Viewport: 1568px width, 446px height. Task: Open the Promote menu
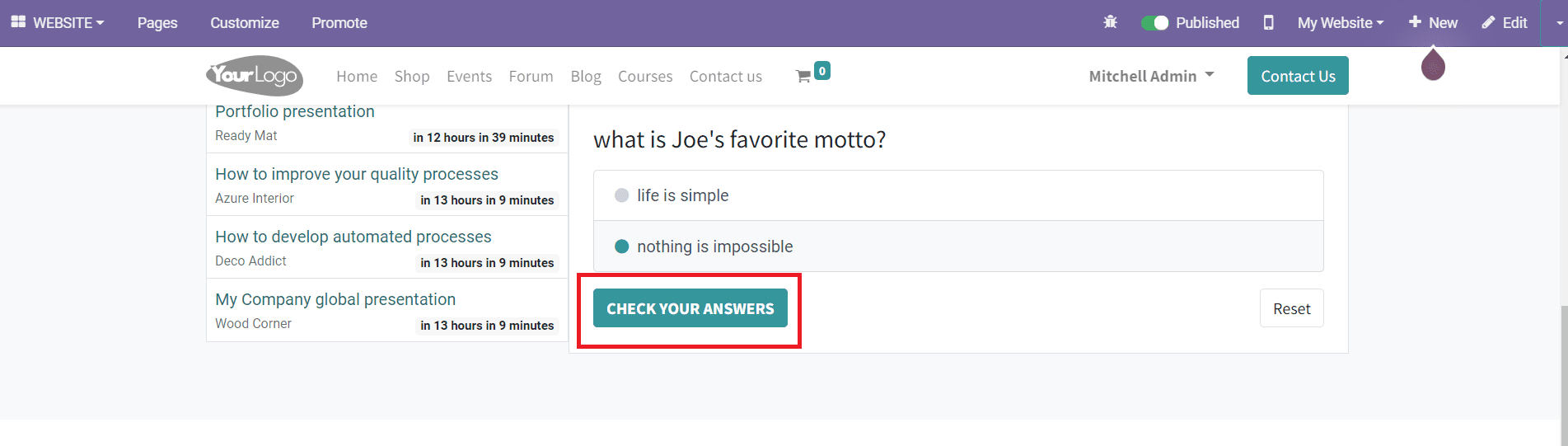(x=339, y=22)
